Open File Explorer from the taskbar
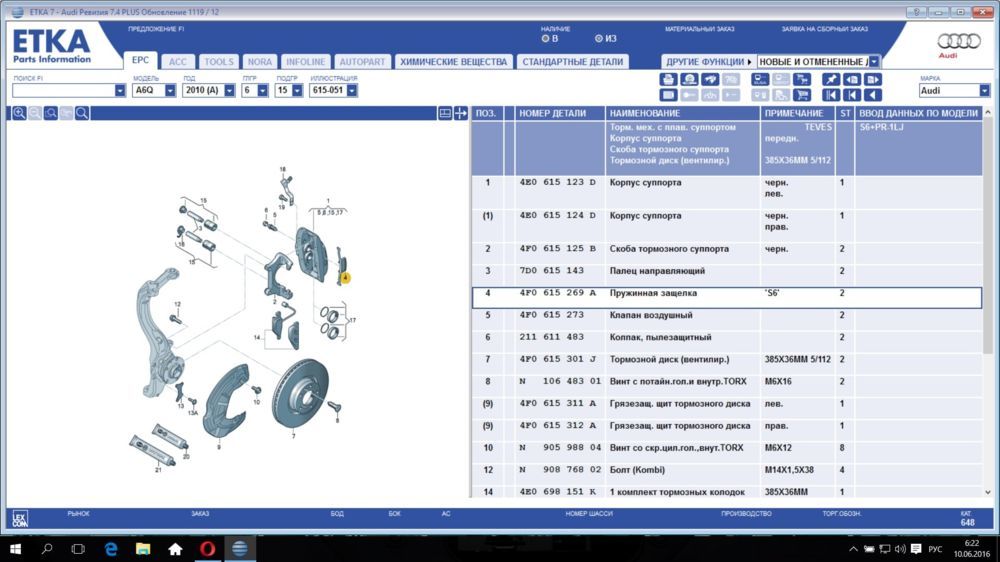Viewport: 1000px width, 562px height. (143, 549)
